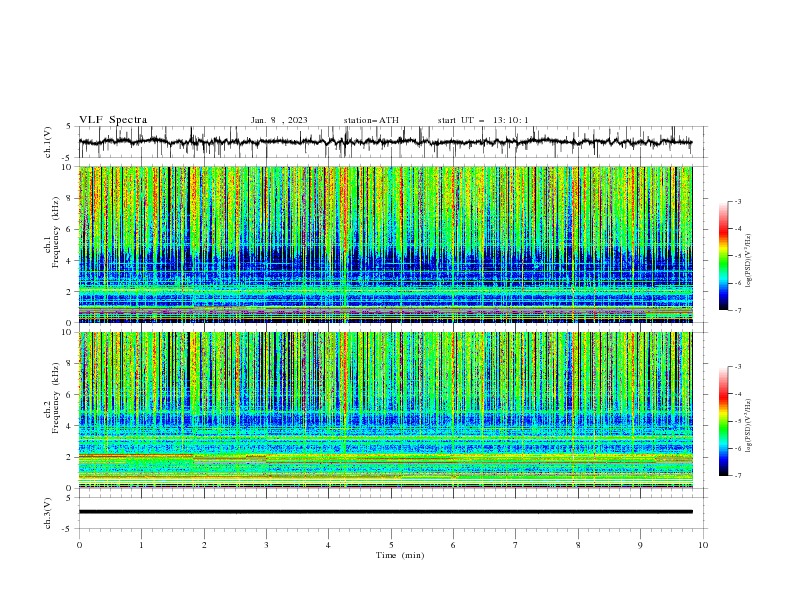Click time axis tick label "1"
This screenshot has width=792, height=612.
[x=141, y=545]
